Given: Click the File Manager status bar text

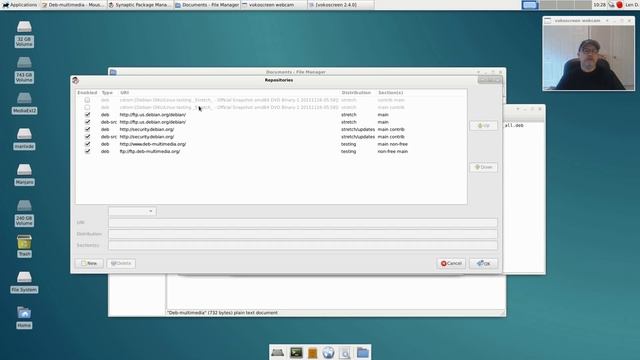Looking at the screenshot, I should [x=222, y=313].
